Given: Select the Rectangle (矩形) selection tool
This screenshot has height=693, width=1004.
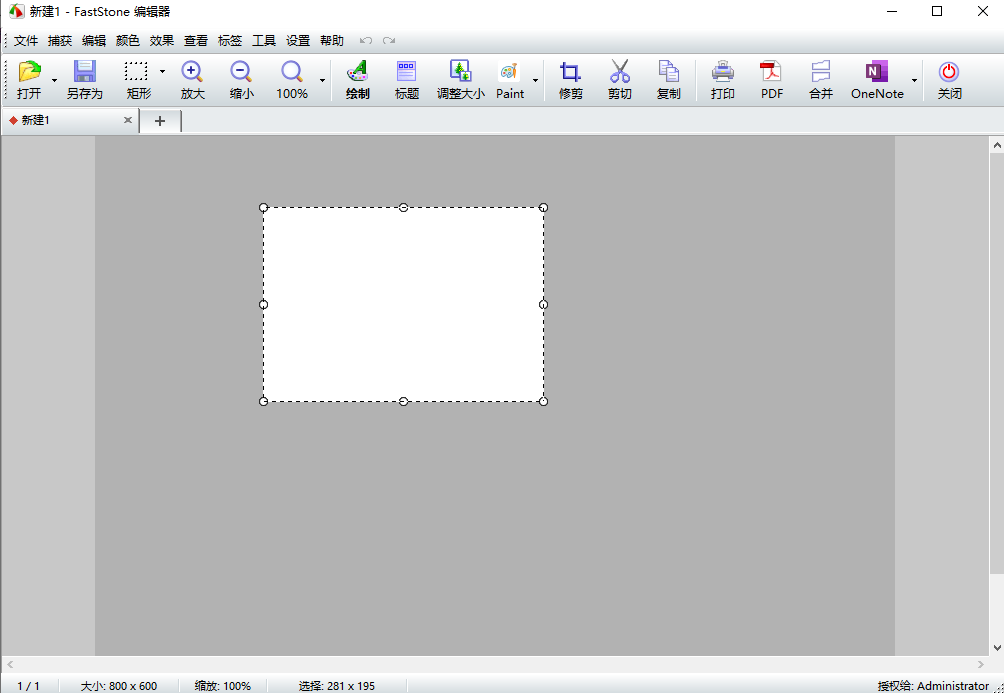Looking at the screenshot, I should [x=136, y=71].
